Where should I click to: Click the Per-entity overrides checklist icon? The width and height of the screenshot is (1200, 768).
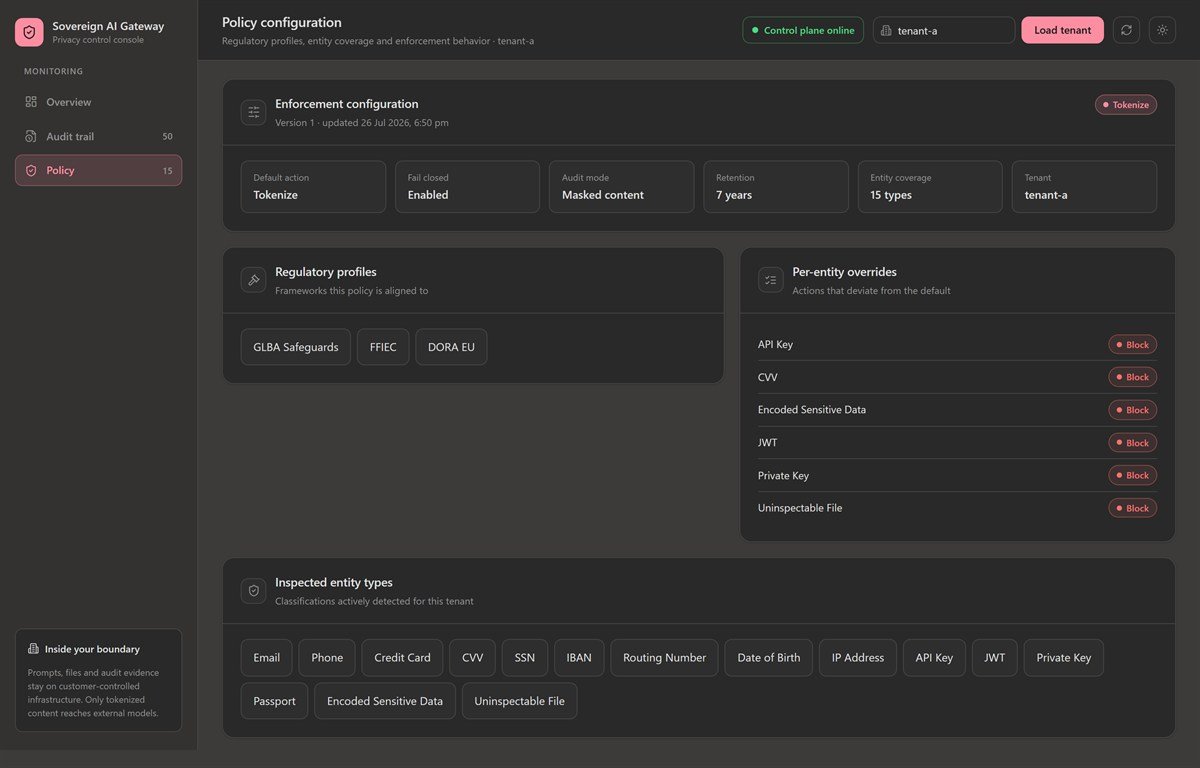click(x=770, y=280)
